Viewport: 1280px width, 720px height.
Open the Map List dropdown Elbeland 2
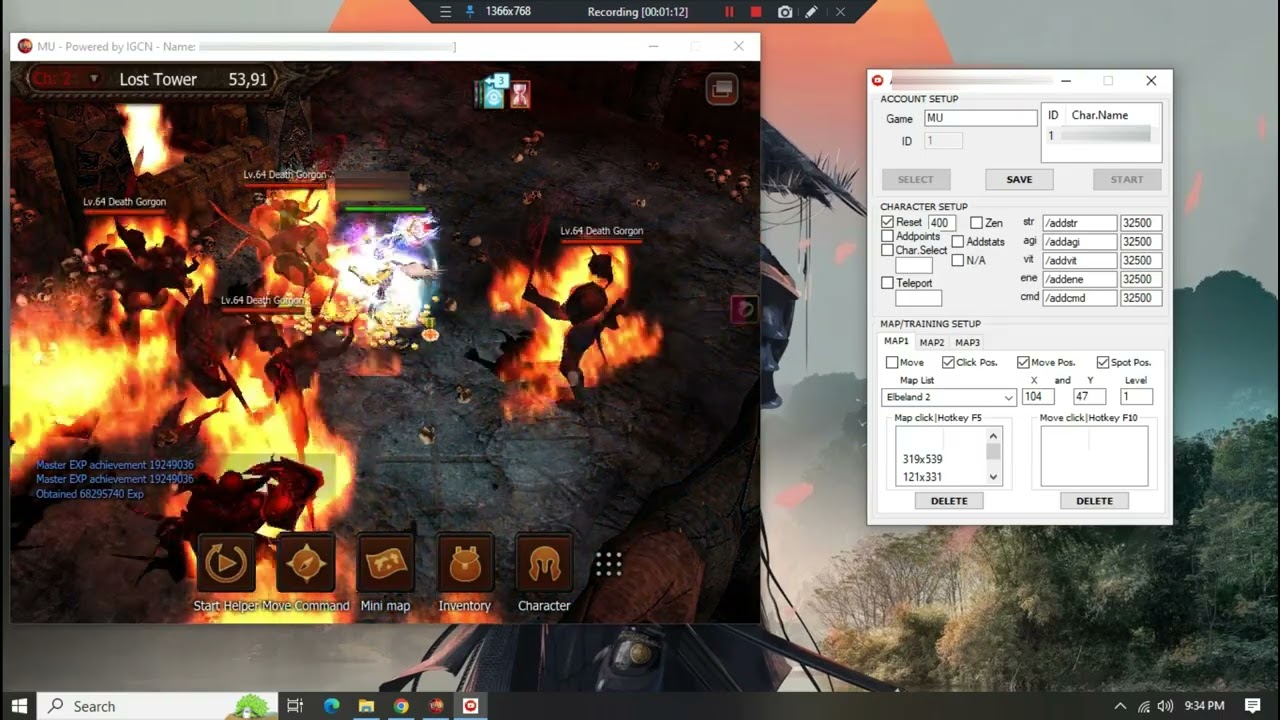[x=949, y=397]
